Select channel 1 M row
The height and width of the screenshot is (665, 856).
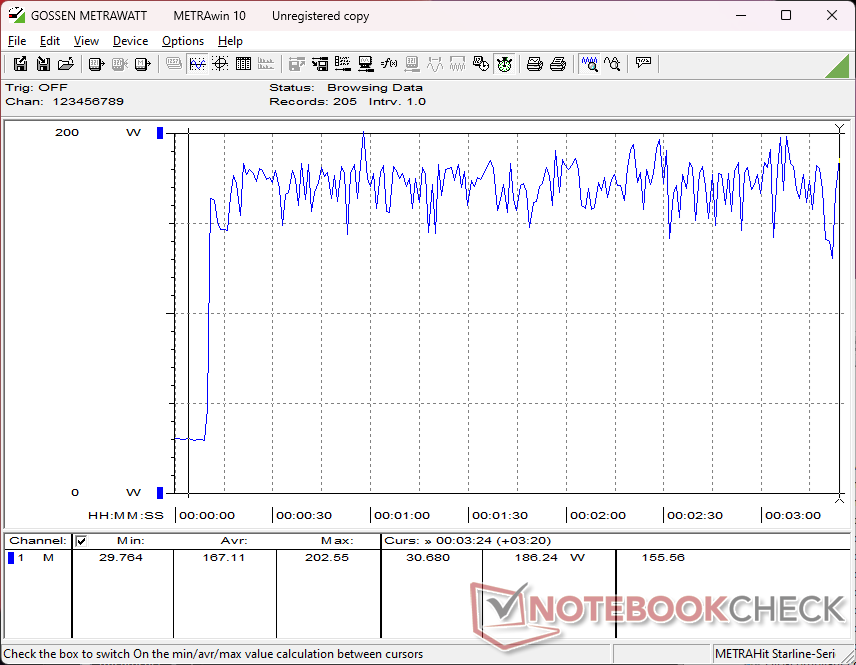point(35,558)
